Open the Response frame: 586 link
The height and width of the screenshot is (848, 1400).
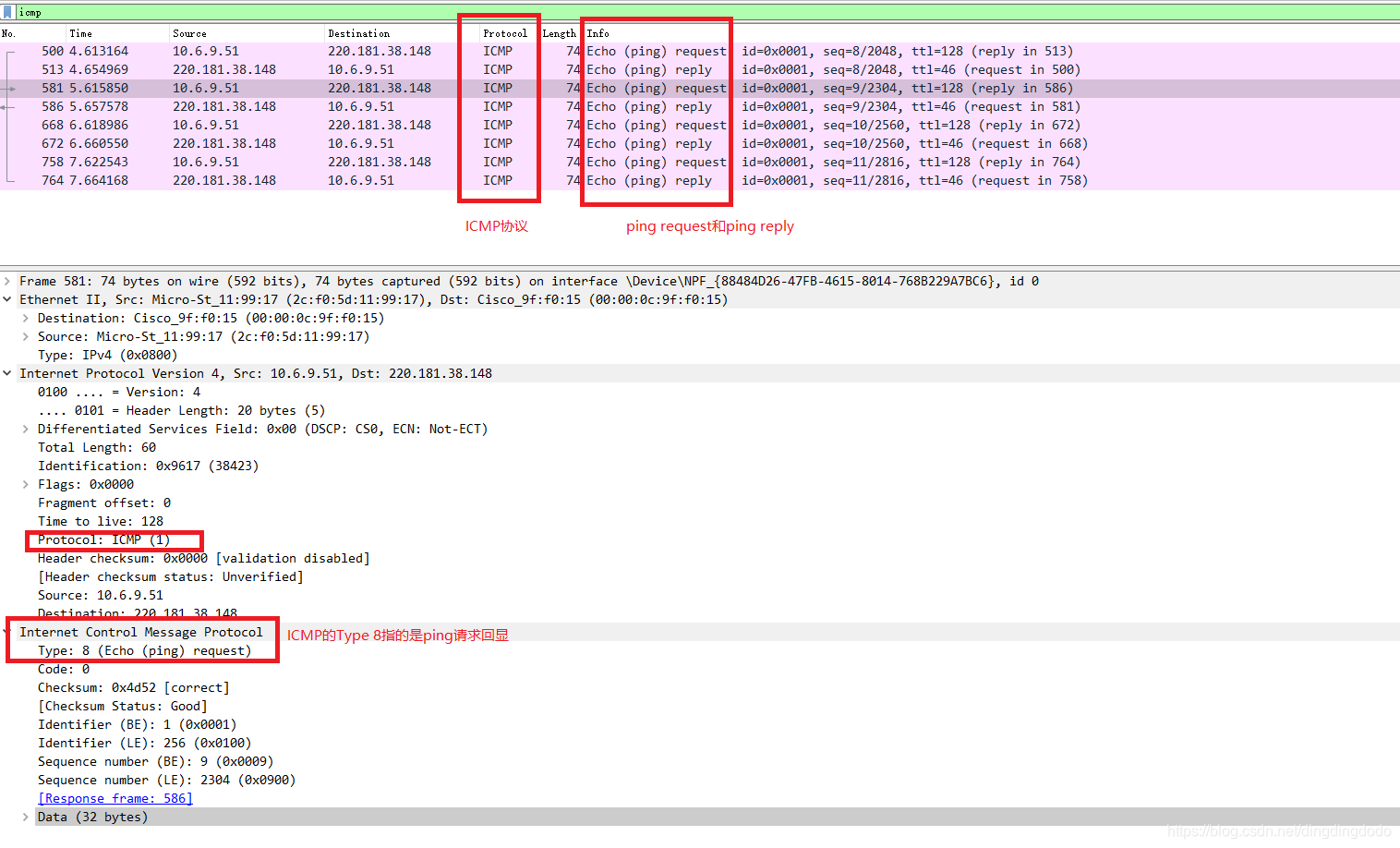[115, 798]
